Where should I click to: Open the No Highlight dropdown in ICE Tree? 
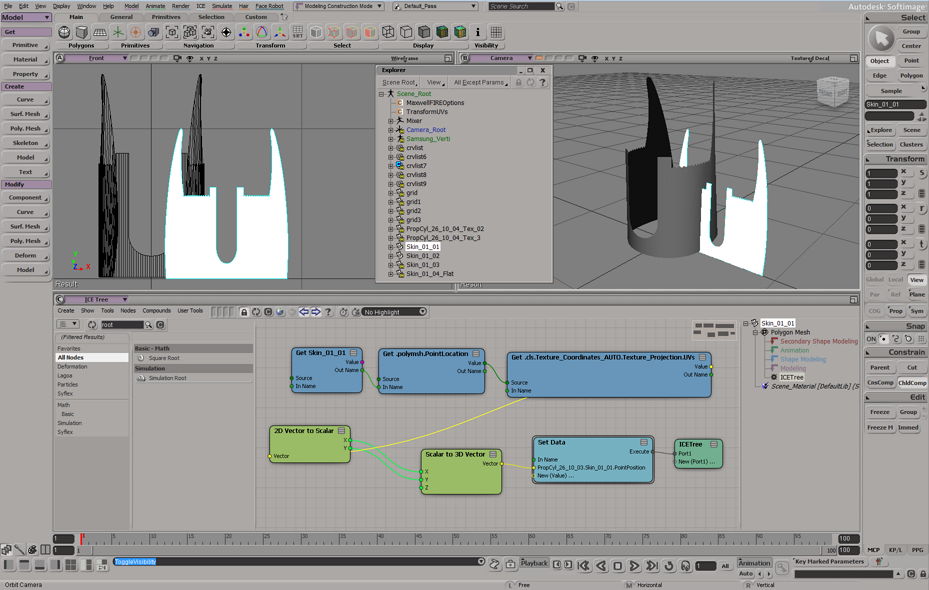tap(395, 312)
